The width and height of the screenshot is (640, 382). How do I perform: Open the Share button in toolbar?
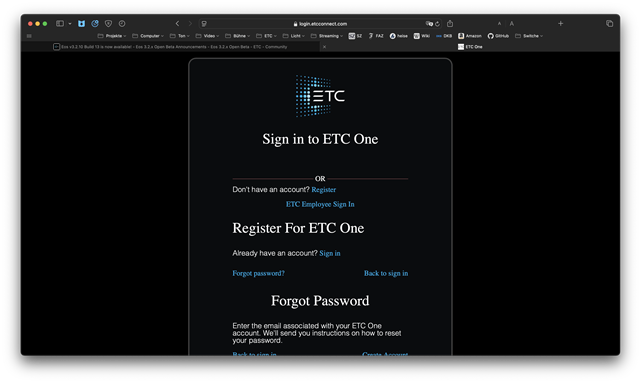[x=450, y=24]
